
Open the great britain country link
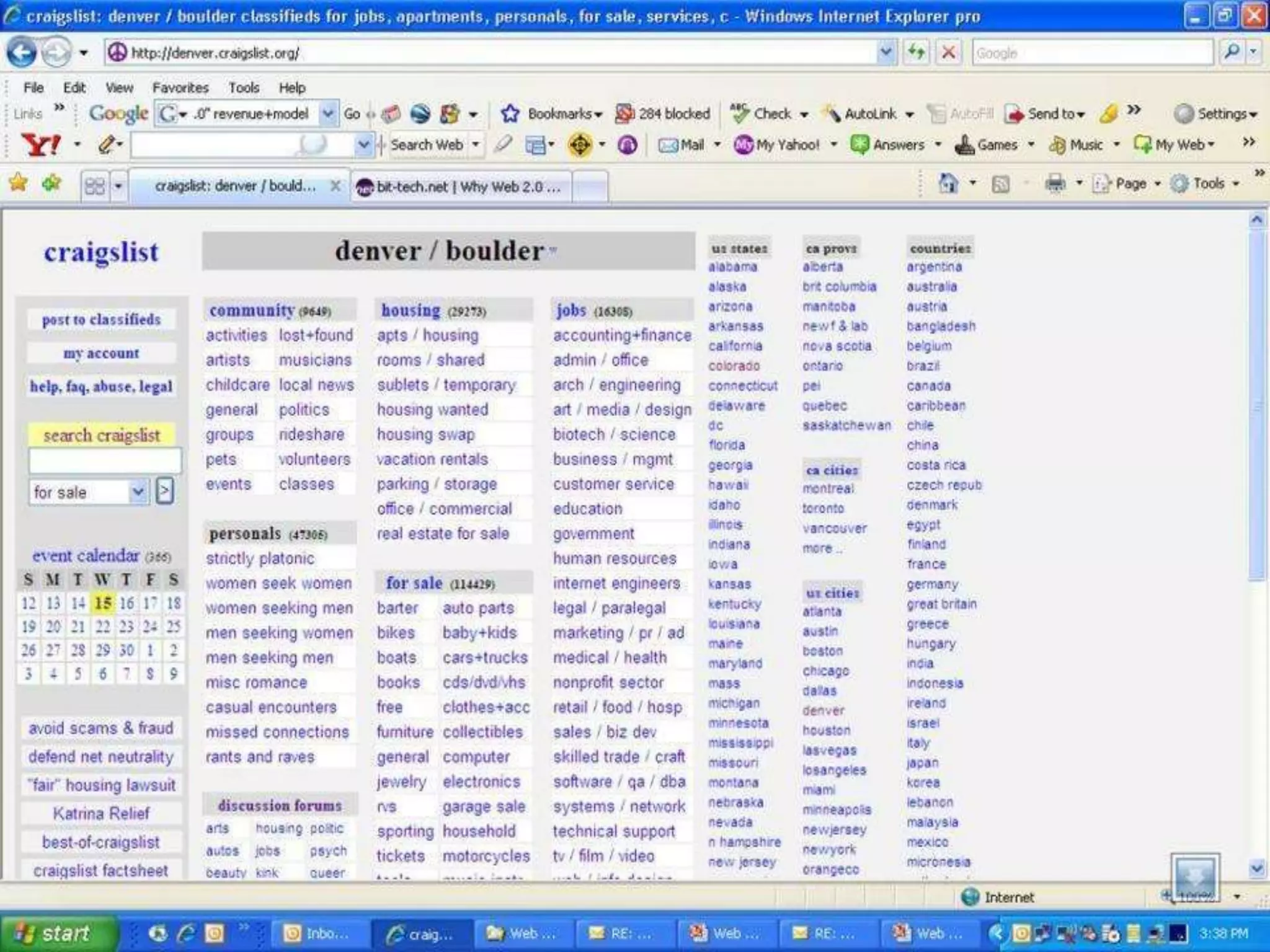941,604
